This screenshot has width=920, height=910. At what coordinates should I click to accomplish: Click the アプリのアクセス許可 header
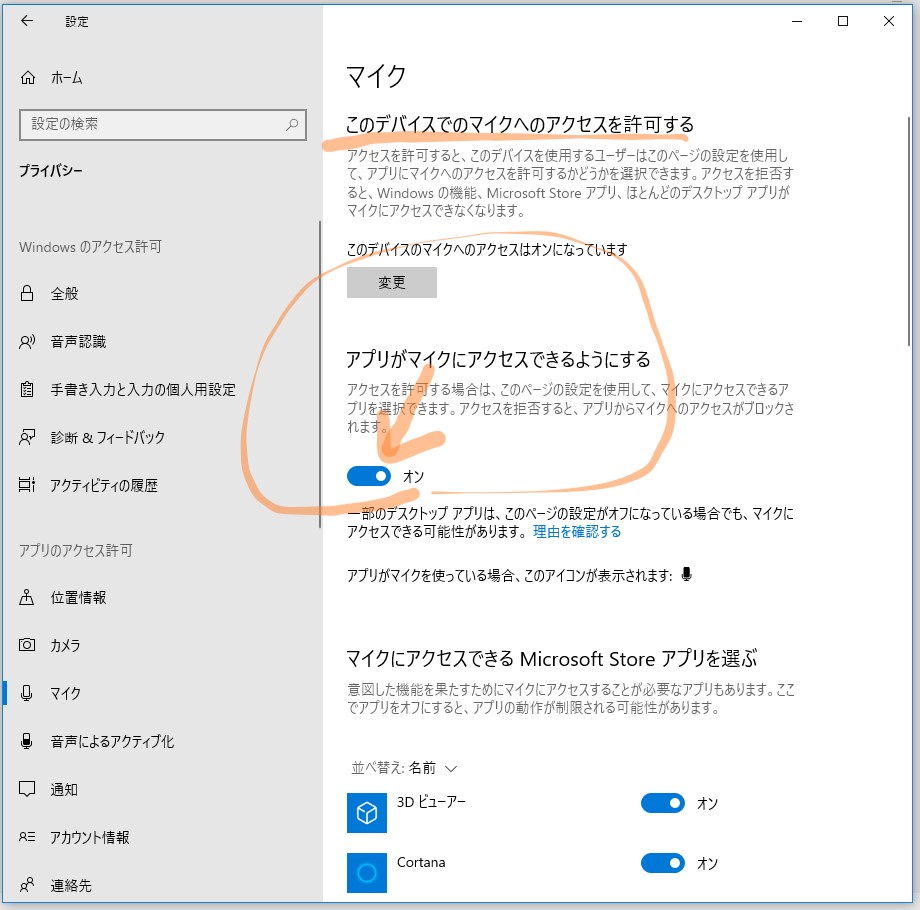[x=76, y=550]
